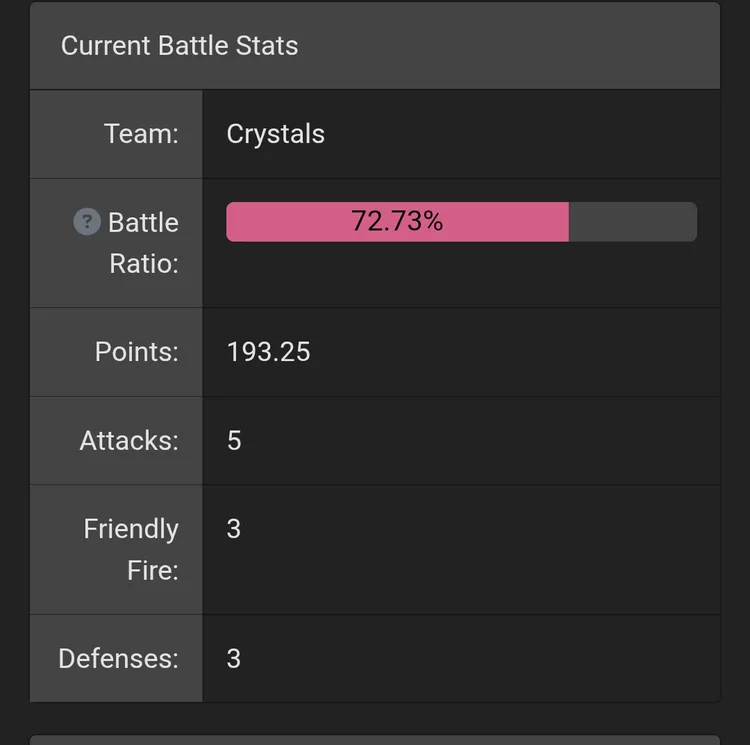This screenshot has width=750, height=745.
Task: Click the pink 72.73% battle ratio bar
Action: click(397, 222)
